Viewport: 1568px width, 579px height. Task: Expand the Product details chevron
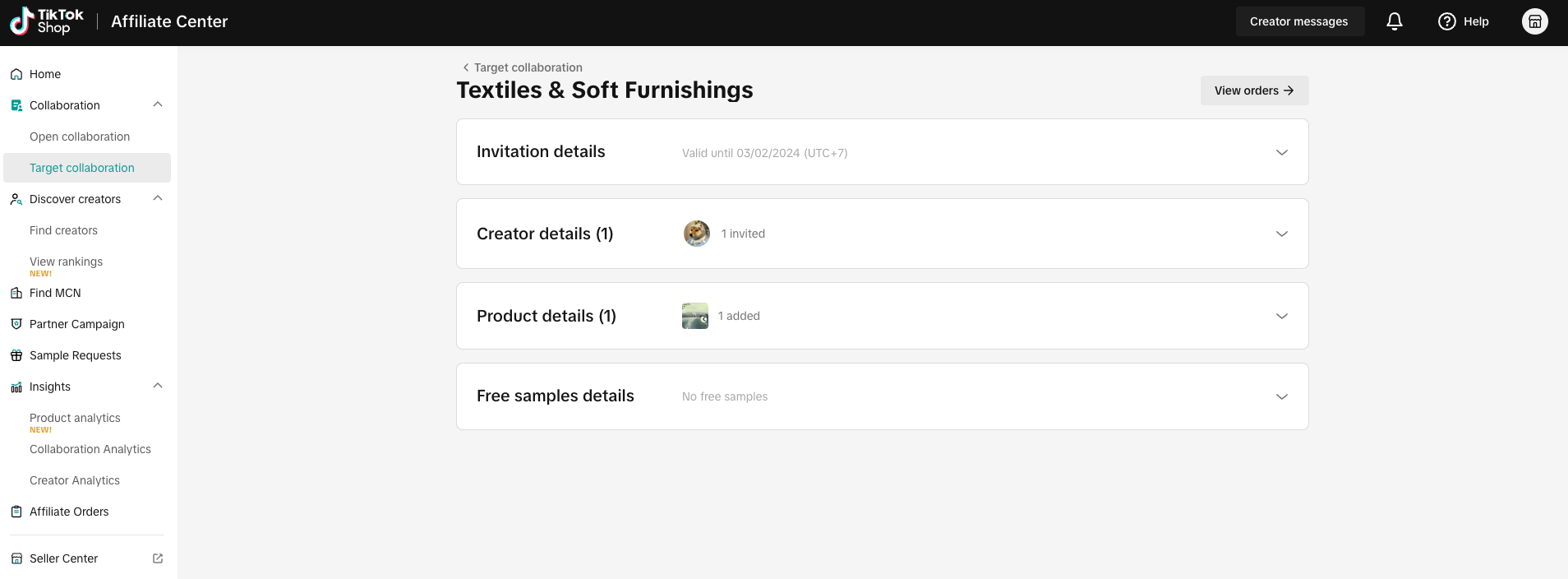point(1282,316)
